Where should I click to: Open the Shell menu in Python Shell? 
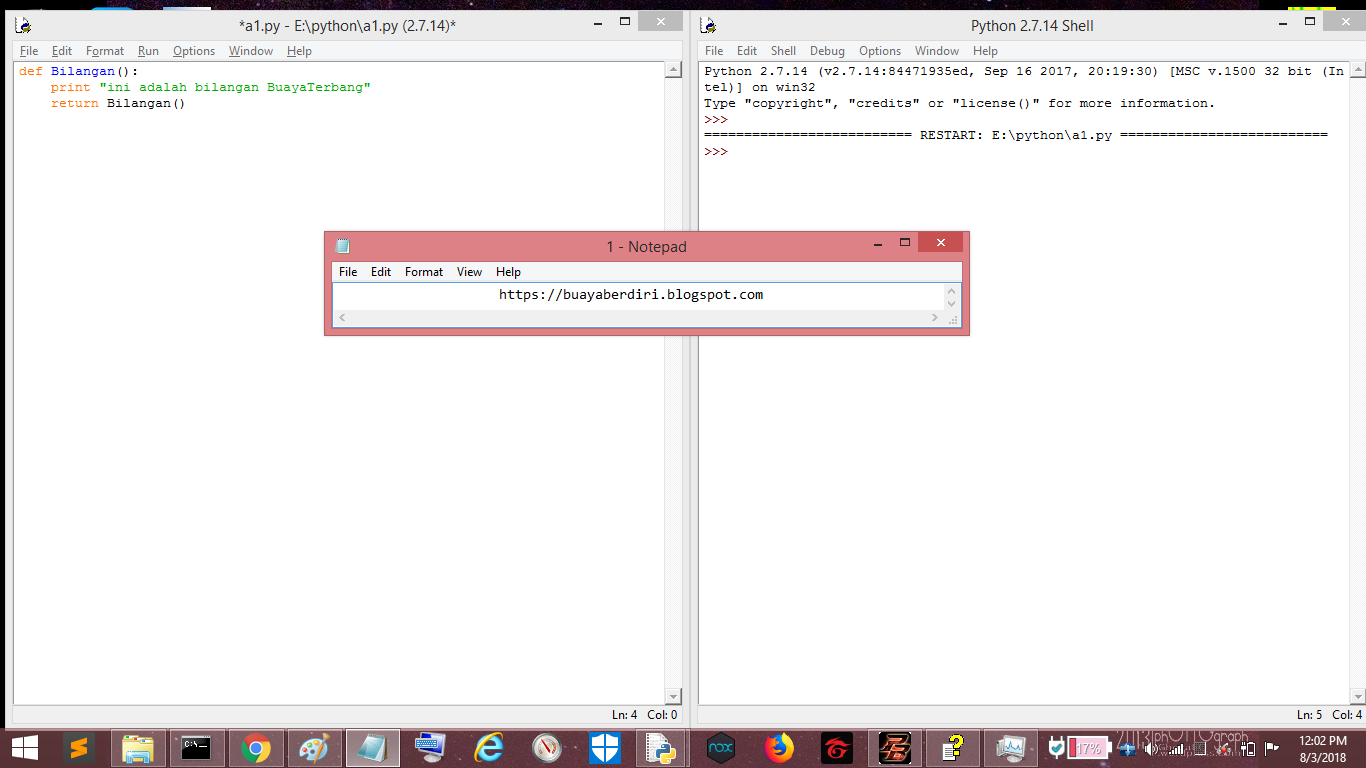click(783, 50)
